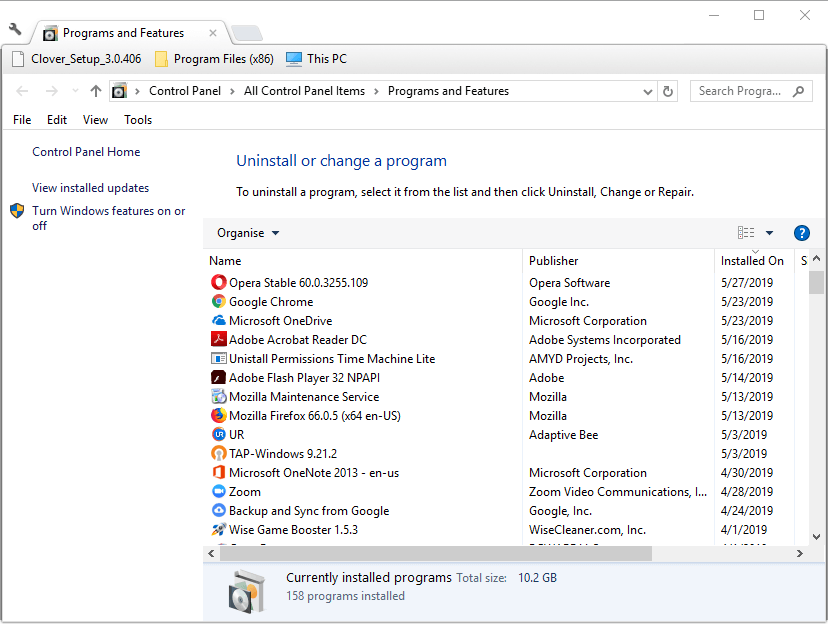Select the date cell '4/30/2019'
This screenshot has width=828, height=624.
coord(747,472)
